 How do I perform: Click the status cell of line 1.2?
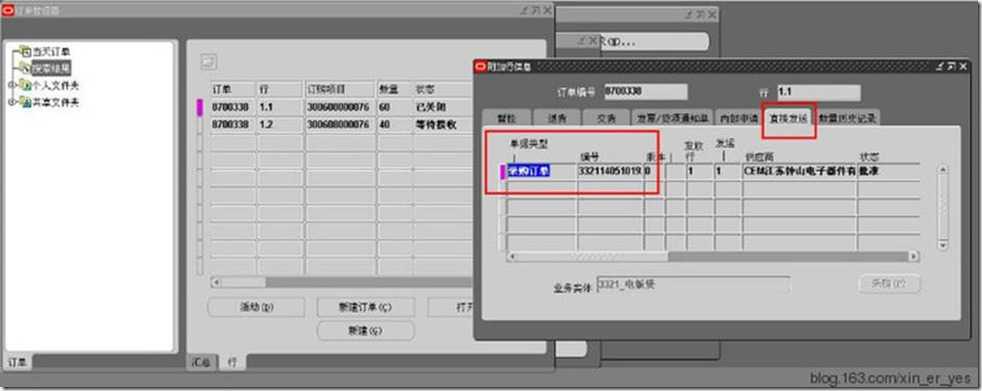tap(443, 125)
